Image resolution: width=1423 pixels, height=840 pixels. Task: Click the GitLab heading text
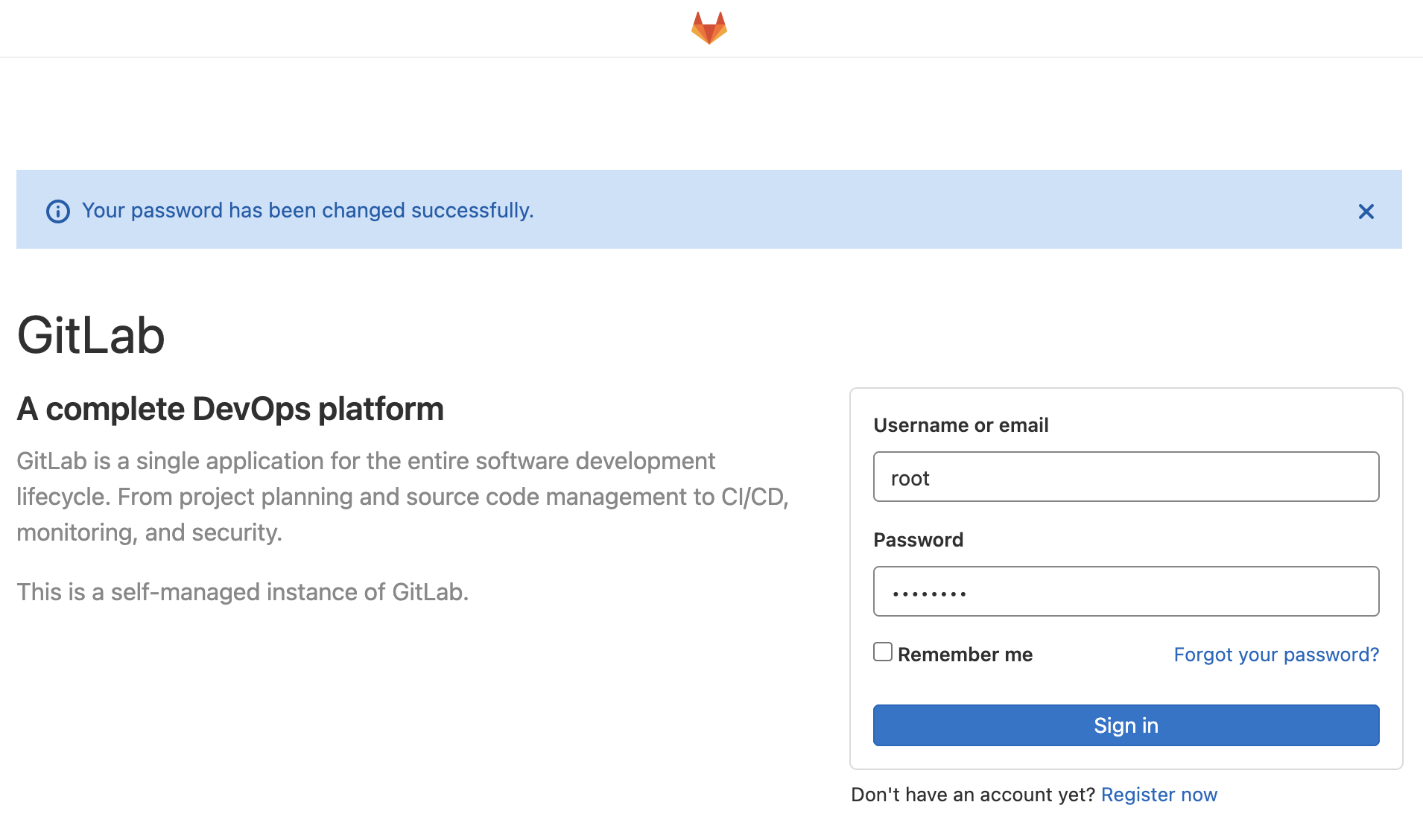click(91, 335)
